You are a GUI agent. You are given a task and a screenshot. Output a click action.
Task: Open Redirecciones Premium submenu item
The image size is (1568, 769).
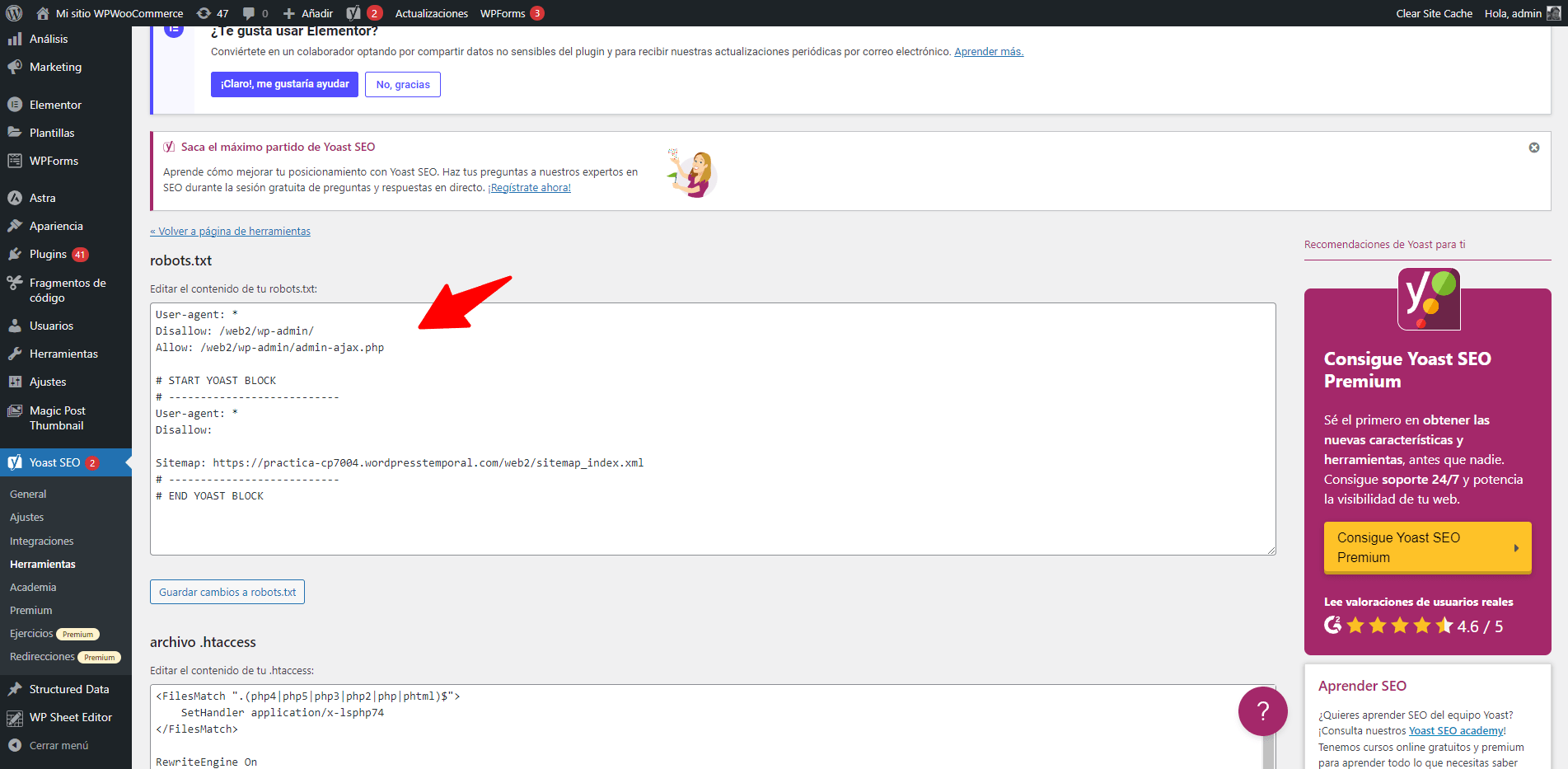click(x=65, y=657)
